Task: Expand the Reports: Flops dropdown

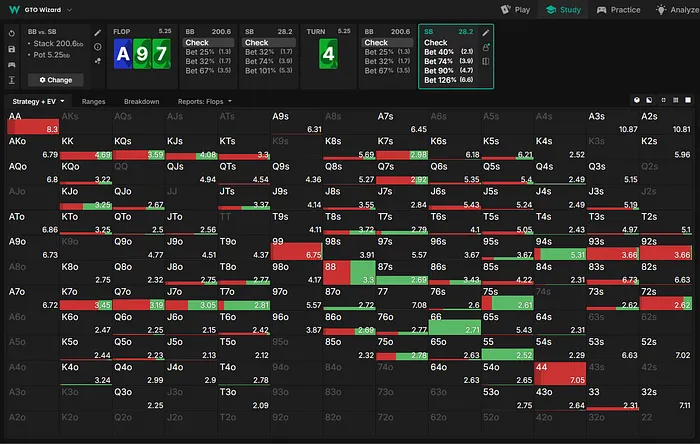Action: point(205,101)
